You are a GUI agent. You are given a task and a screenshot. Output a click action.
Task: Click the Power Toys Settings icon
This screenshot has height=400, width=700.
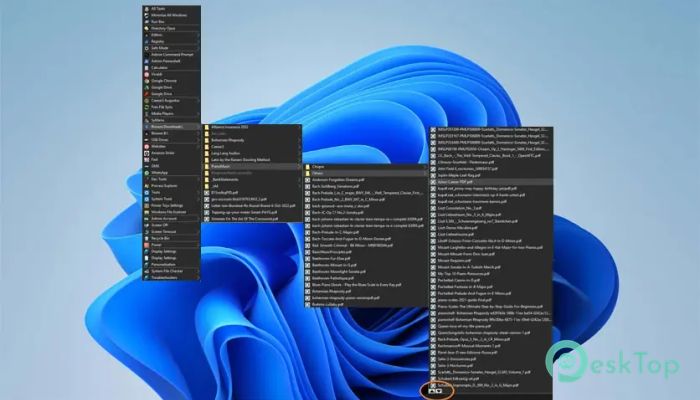[x=146, y=206]
